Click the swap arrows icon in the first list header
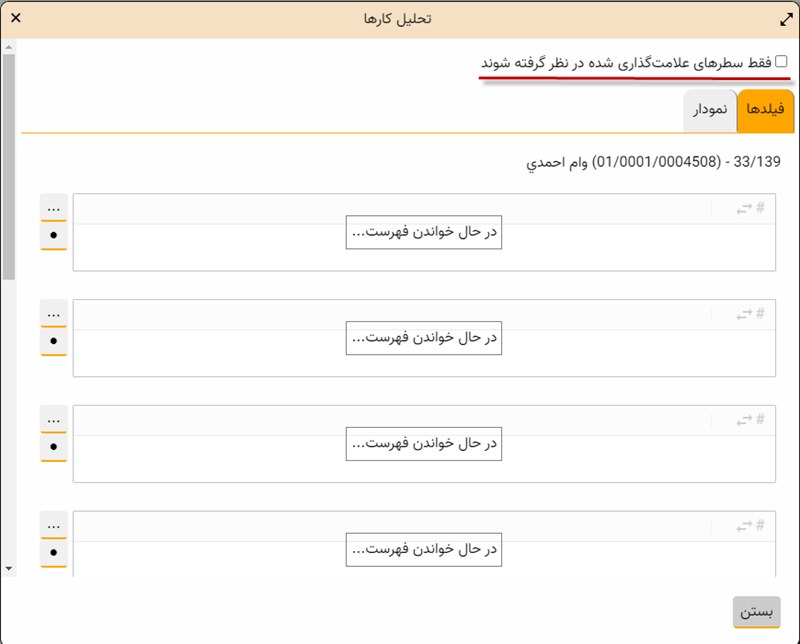 coord(744,208)
